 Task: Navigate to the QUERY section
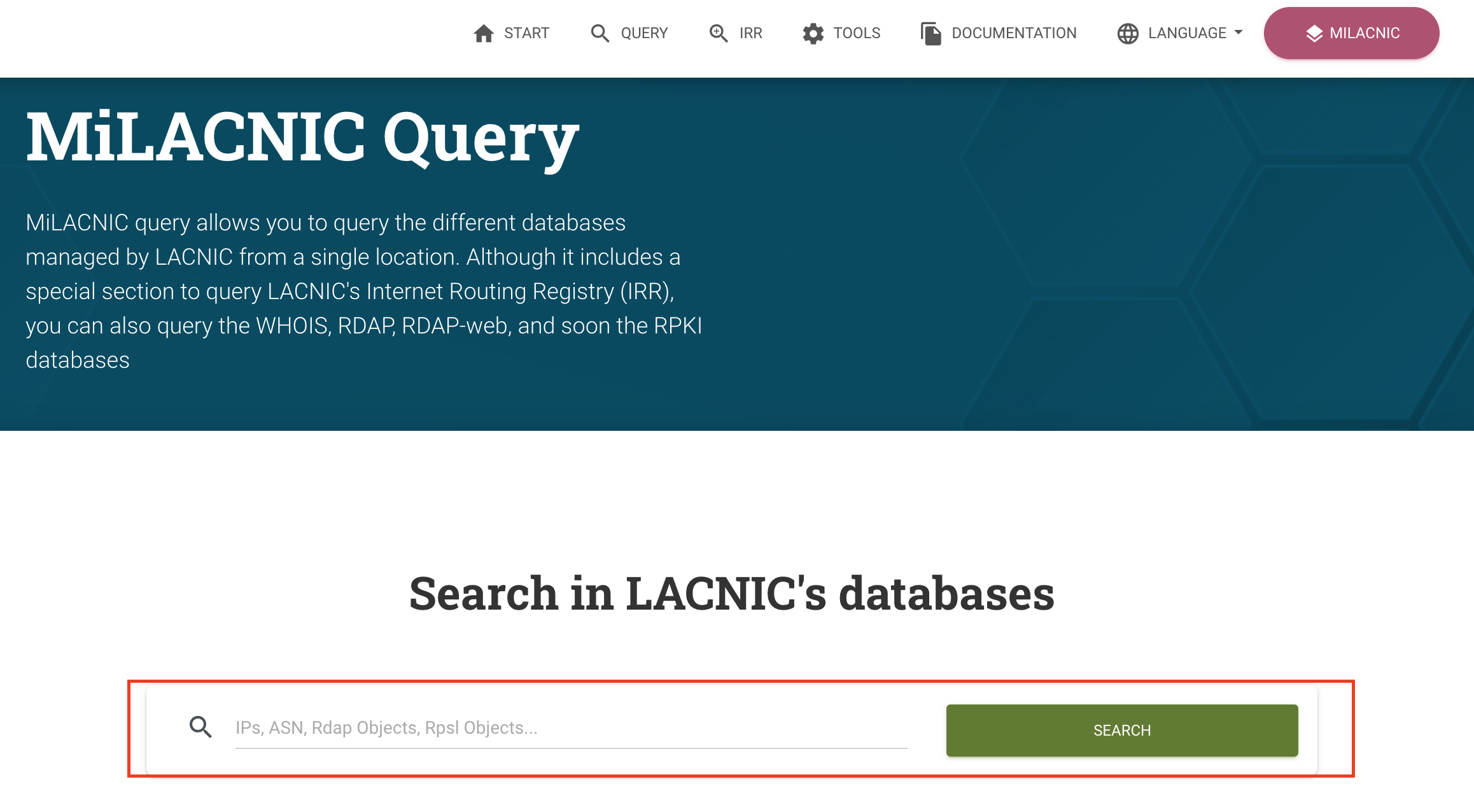(644, 33)
